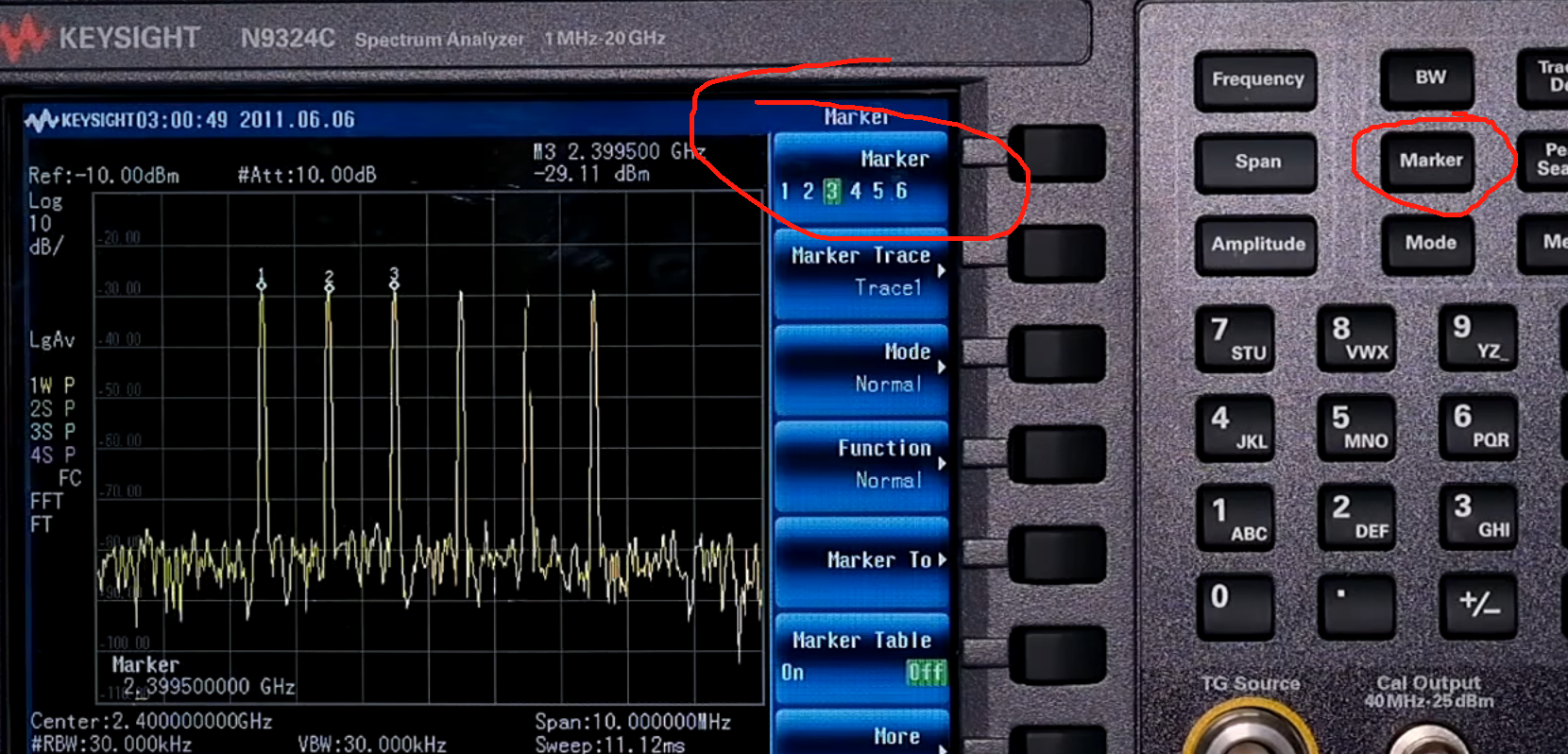Push the side button next to Mode softkey
Image resolution: width=1568 pixels, height=754 pixels.
pos(1056,353)
